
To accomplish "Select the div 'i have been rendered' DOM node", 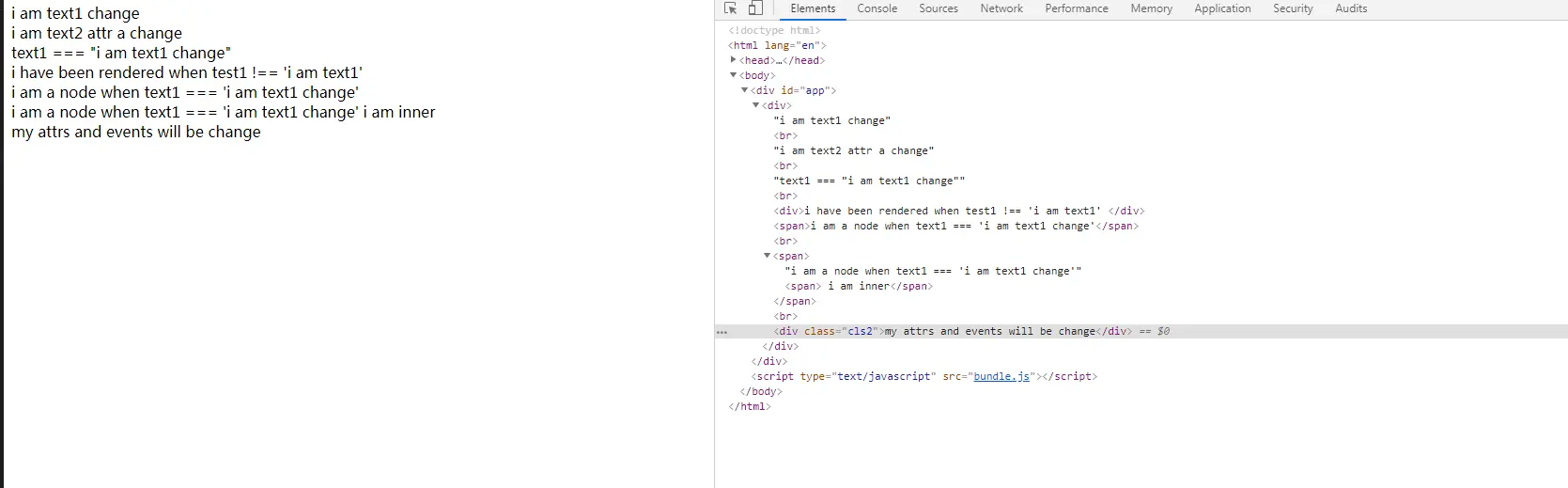I will point(959,211).
